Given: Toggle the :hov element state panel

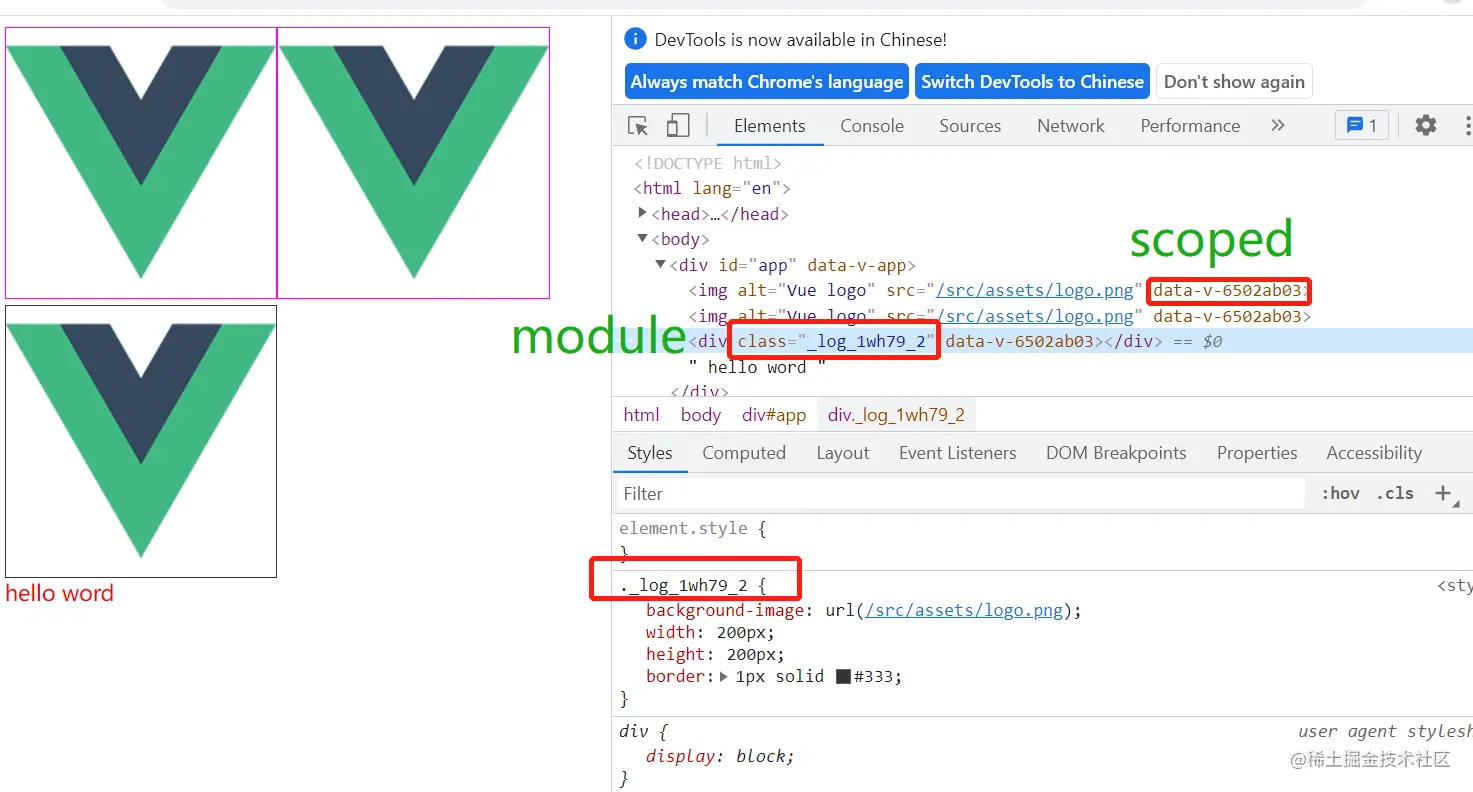Looking at the screenshot, I should pos(1340,493).
